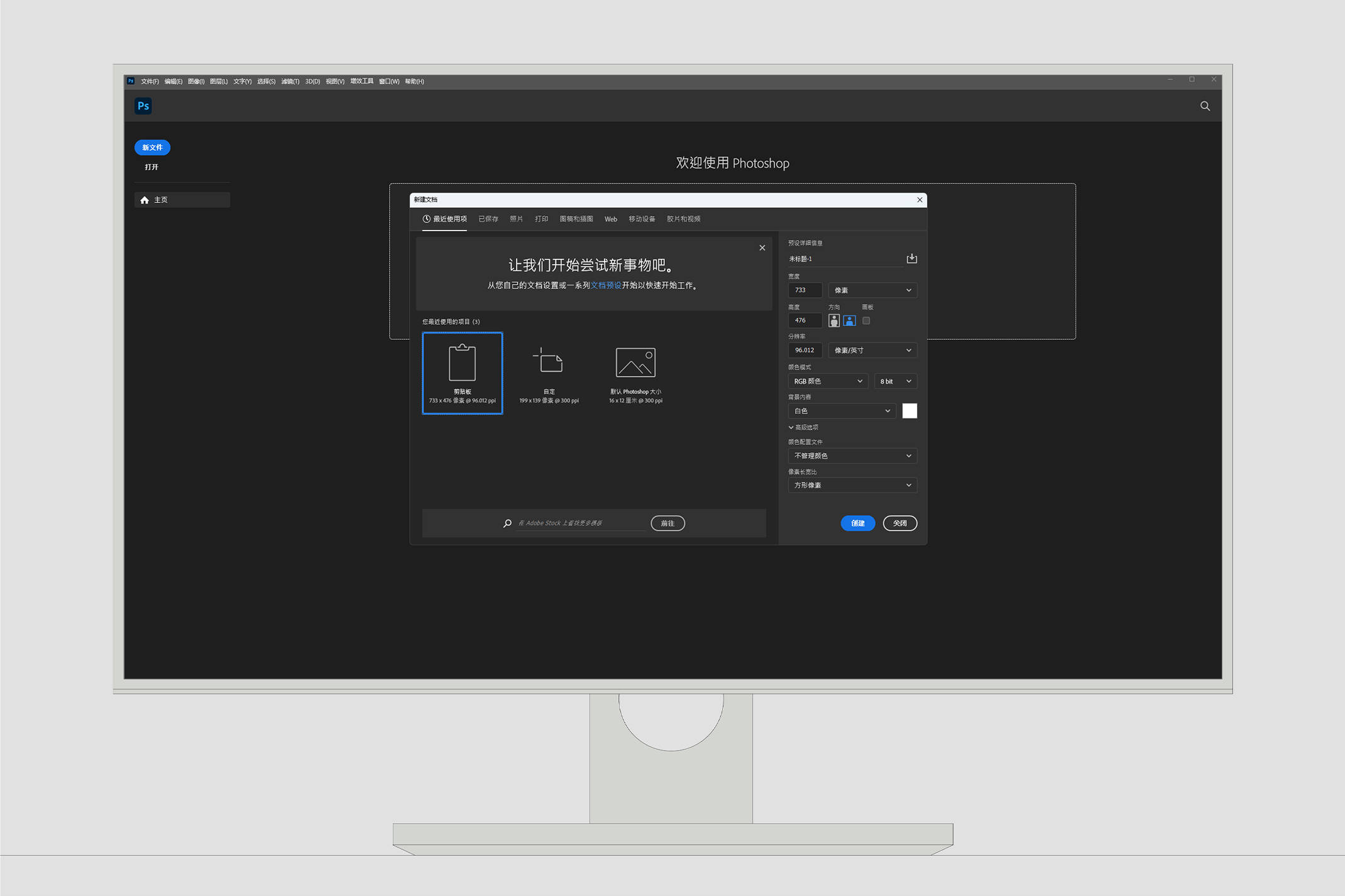Viewport: 1345px width, 896px height.
Task: Click the 关闭 close button
Action: (899, 523)
